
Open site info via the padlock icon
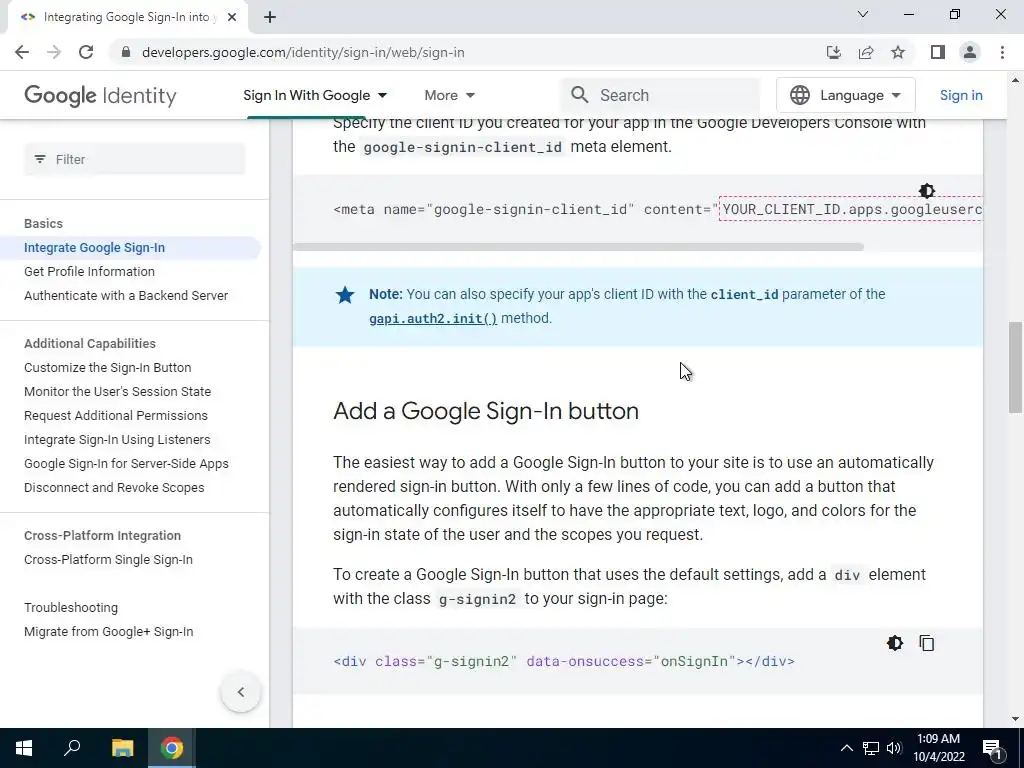[x=126, y=52]
